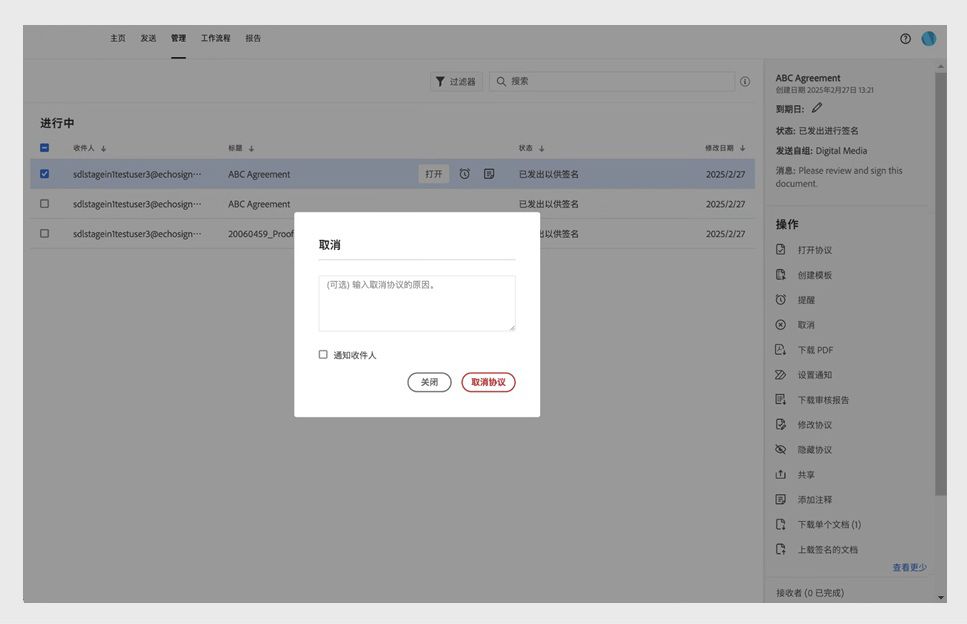967x624 pixels.
Task: Select the 设置通知 action icon
Action: (780, 374)
